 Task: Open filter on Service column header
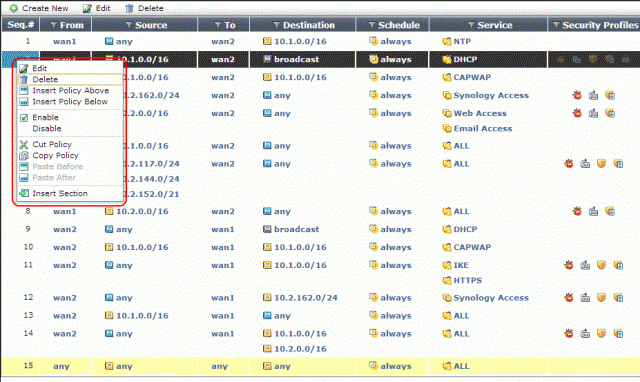[x=471, y=25]
